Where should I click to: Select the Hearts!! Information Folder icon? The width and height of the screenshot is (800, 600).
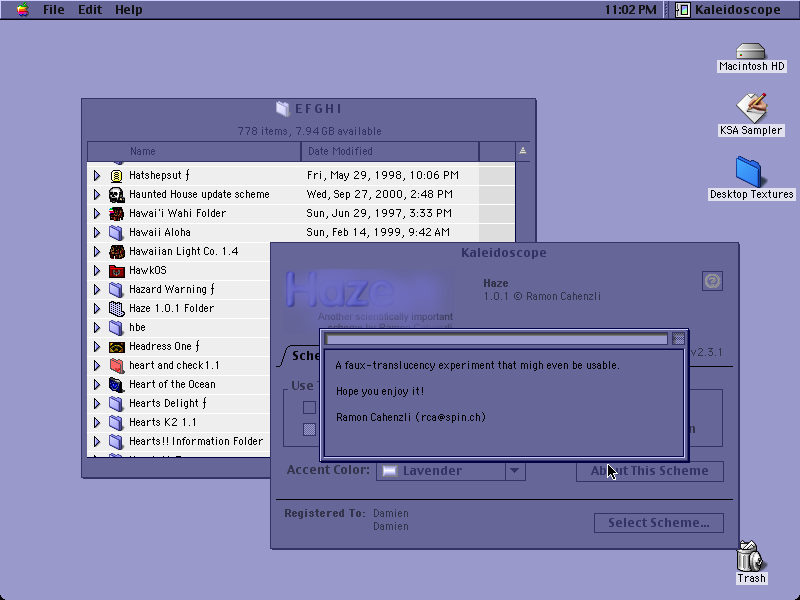116,442
